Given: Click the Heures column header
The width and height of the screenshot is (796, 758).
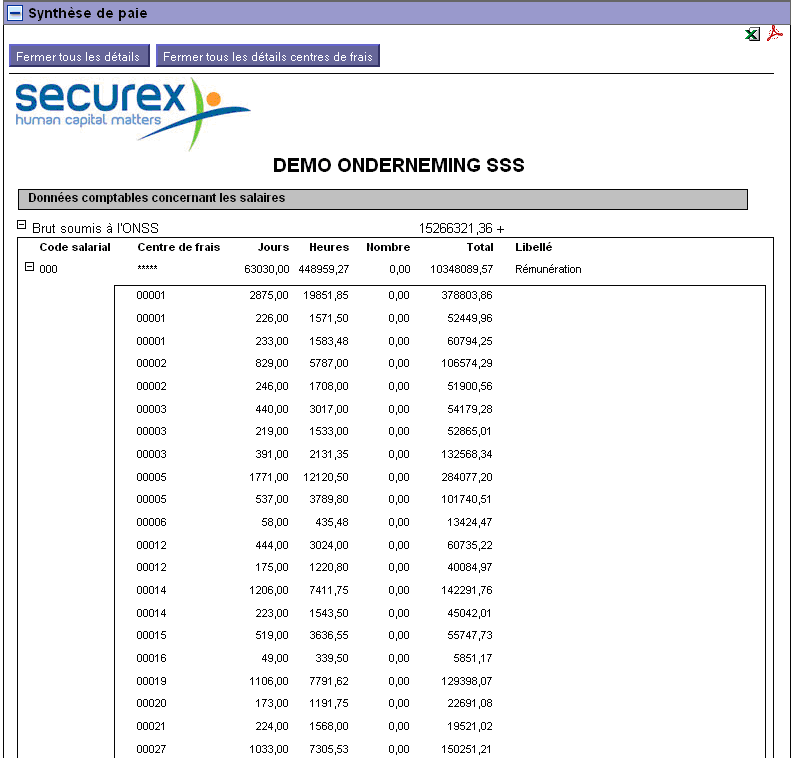Looking at the screenshot, I should (329, 247).
